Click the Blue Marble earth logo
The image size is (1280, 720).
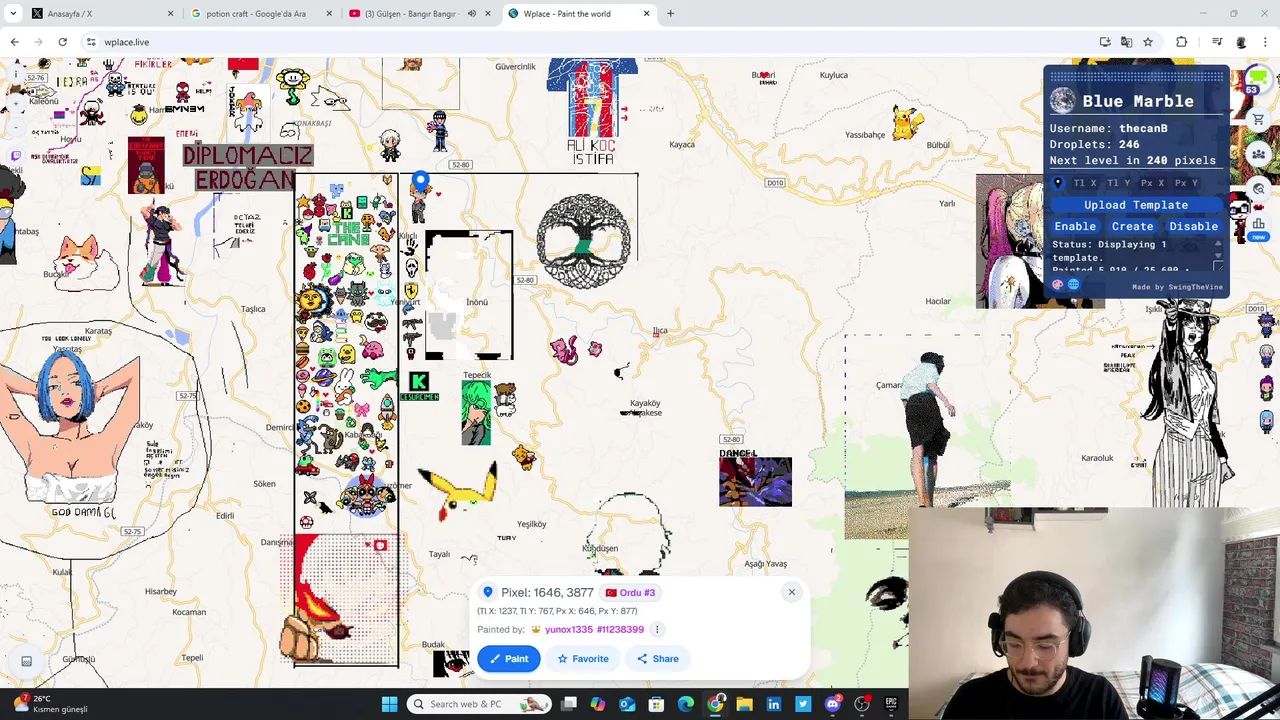[1062, 100]
